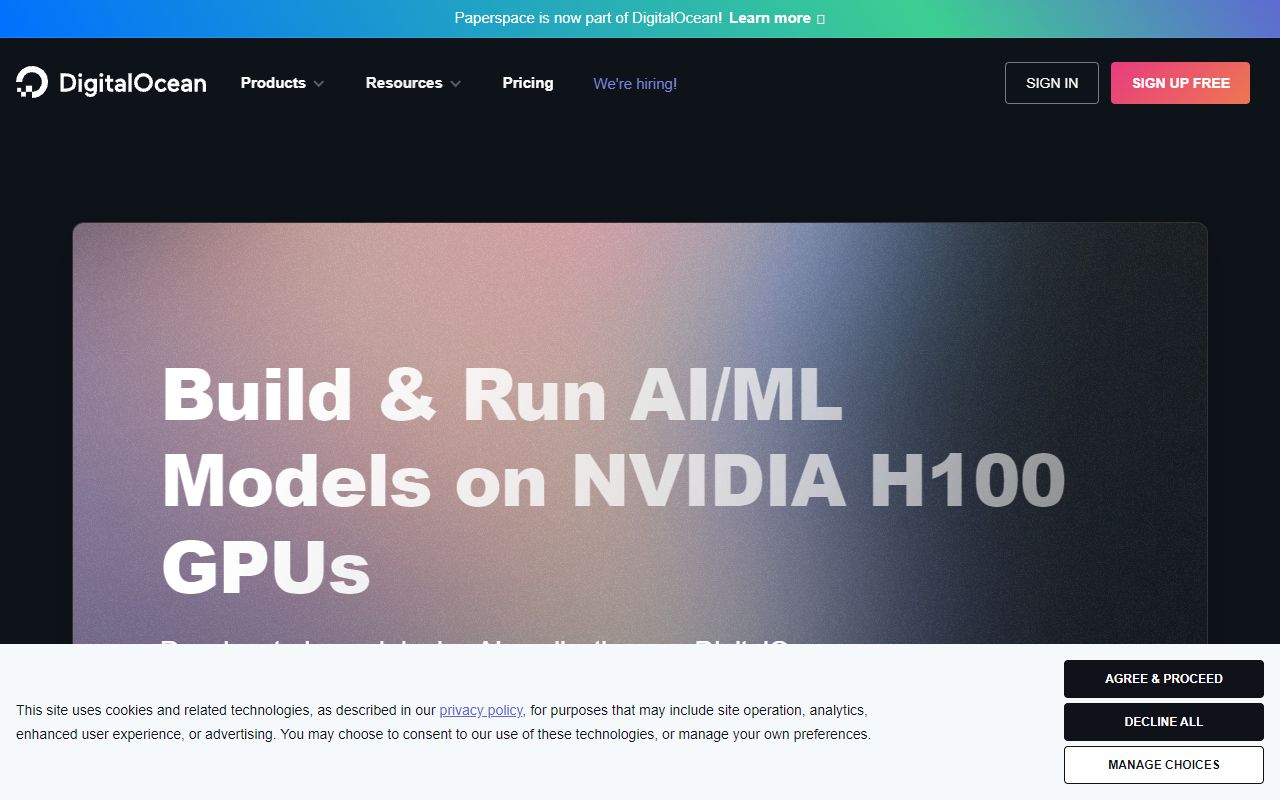Reject cookies with DECLINE ALL
The image size is (1280, 800).
click(x=1163, y=722)
